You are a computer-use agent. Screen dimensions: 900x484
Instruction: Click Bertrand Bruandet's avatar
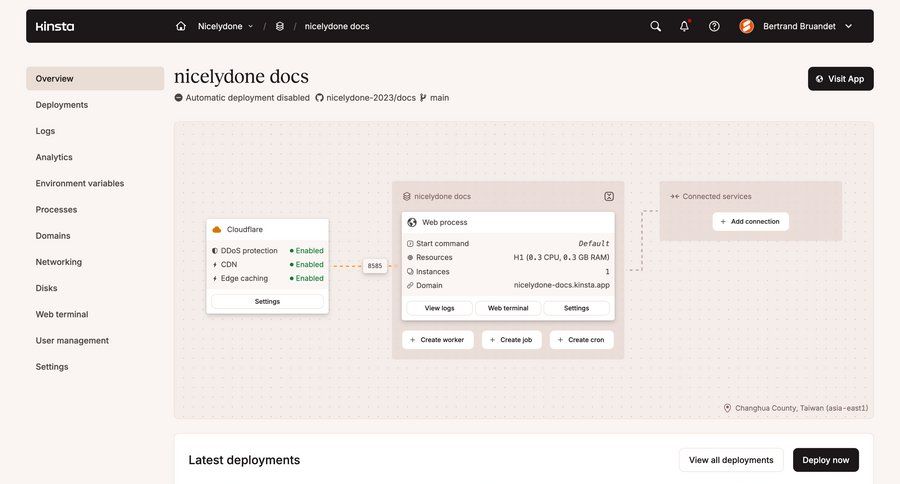[x=747, y=26]
